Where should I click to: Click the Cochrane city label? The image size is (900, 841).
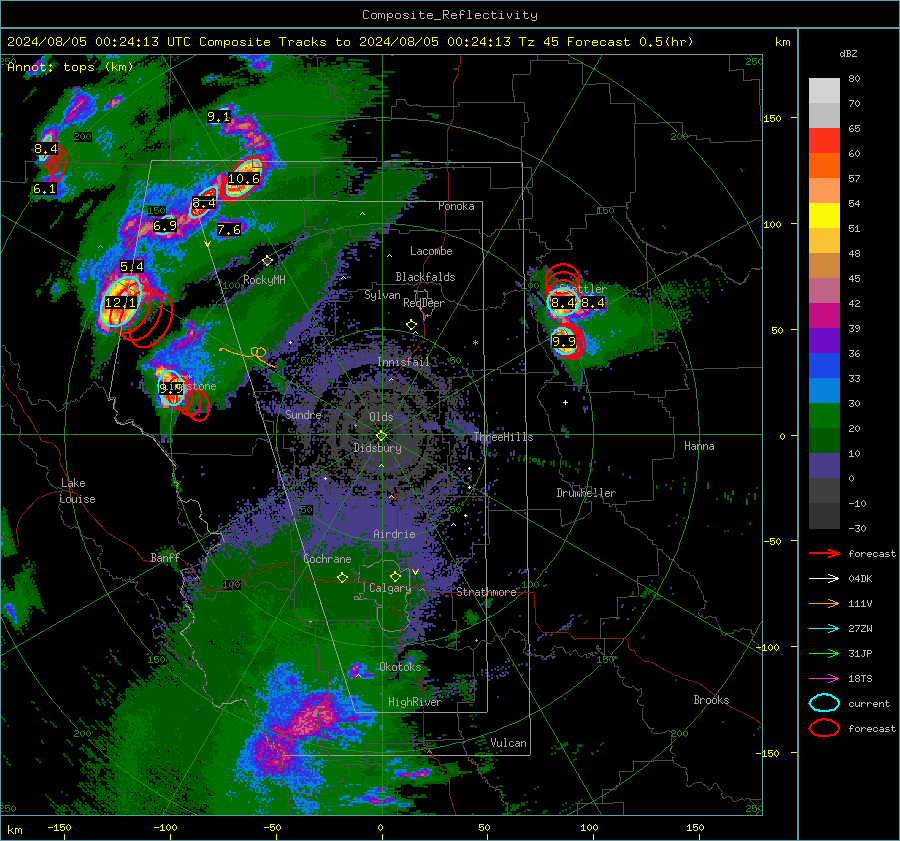pyautogui.click(x=327, y=559)
